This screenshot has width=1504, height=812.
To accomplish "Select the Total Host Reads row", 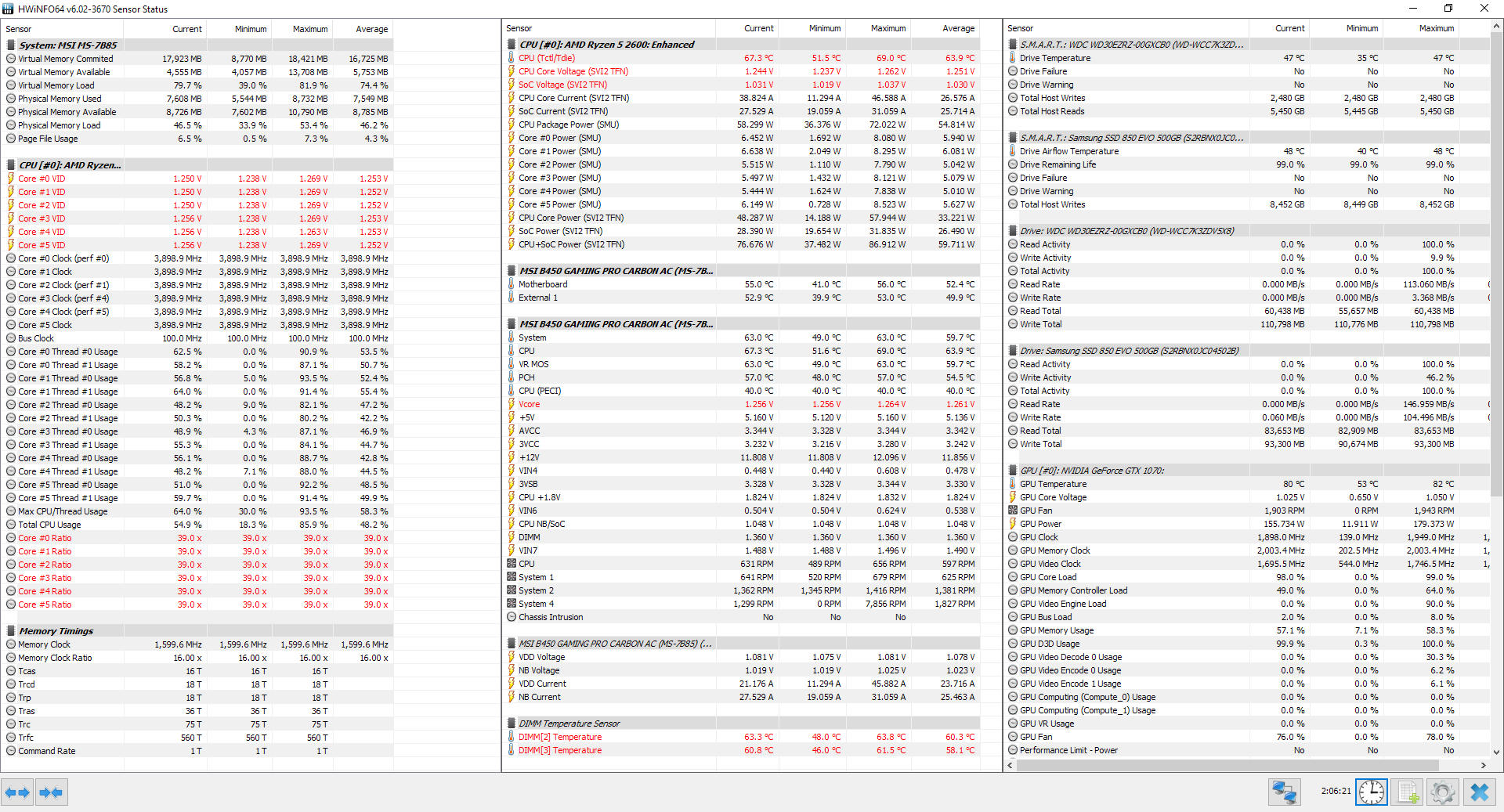I will pyautogui.click(x=1247, y=111).
